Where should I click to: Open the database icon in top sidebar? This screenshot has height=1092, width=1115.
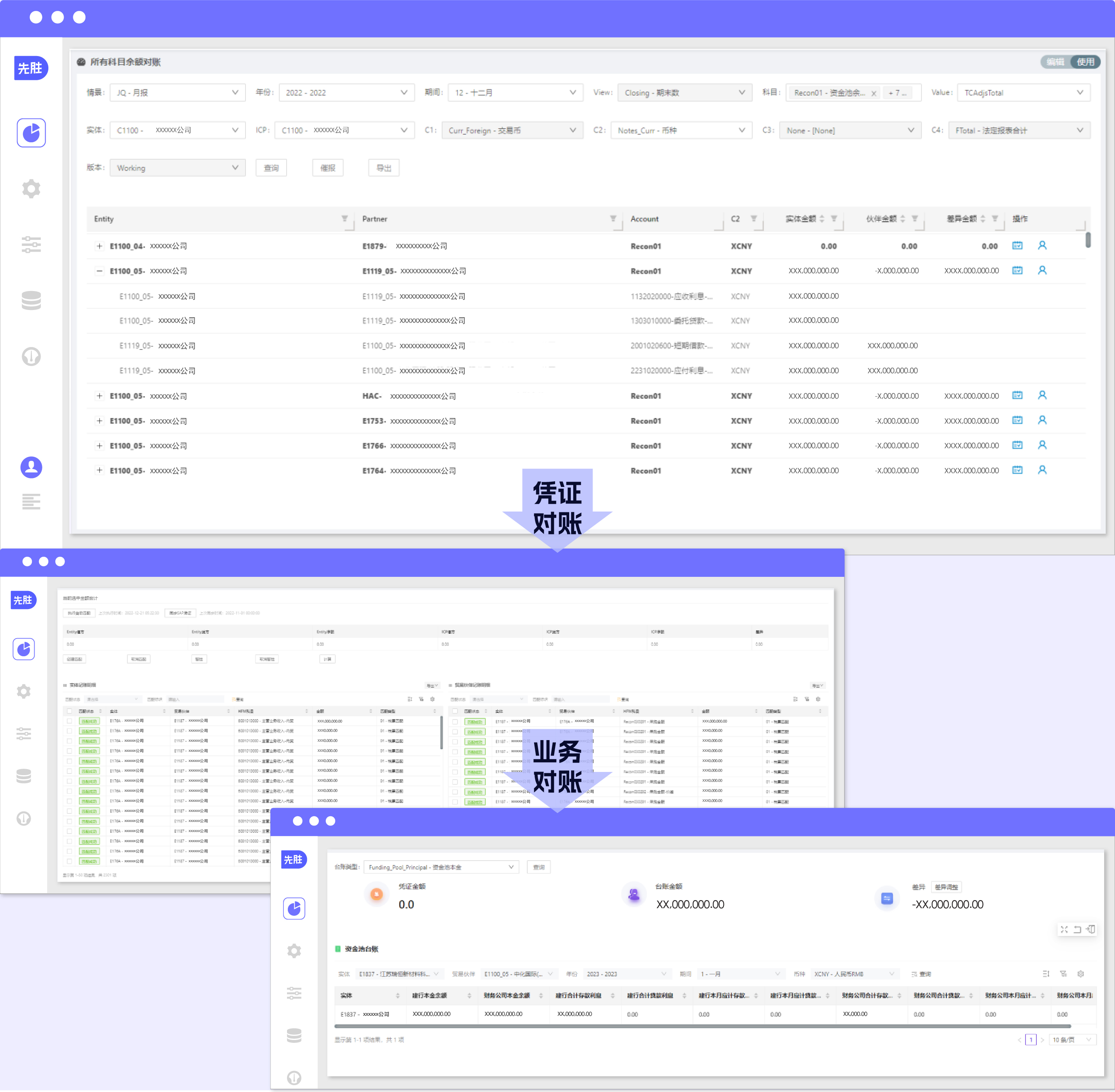(x=31, y=300)
